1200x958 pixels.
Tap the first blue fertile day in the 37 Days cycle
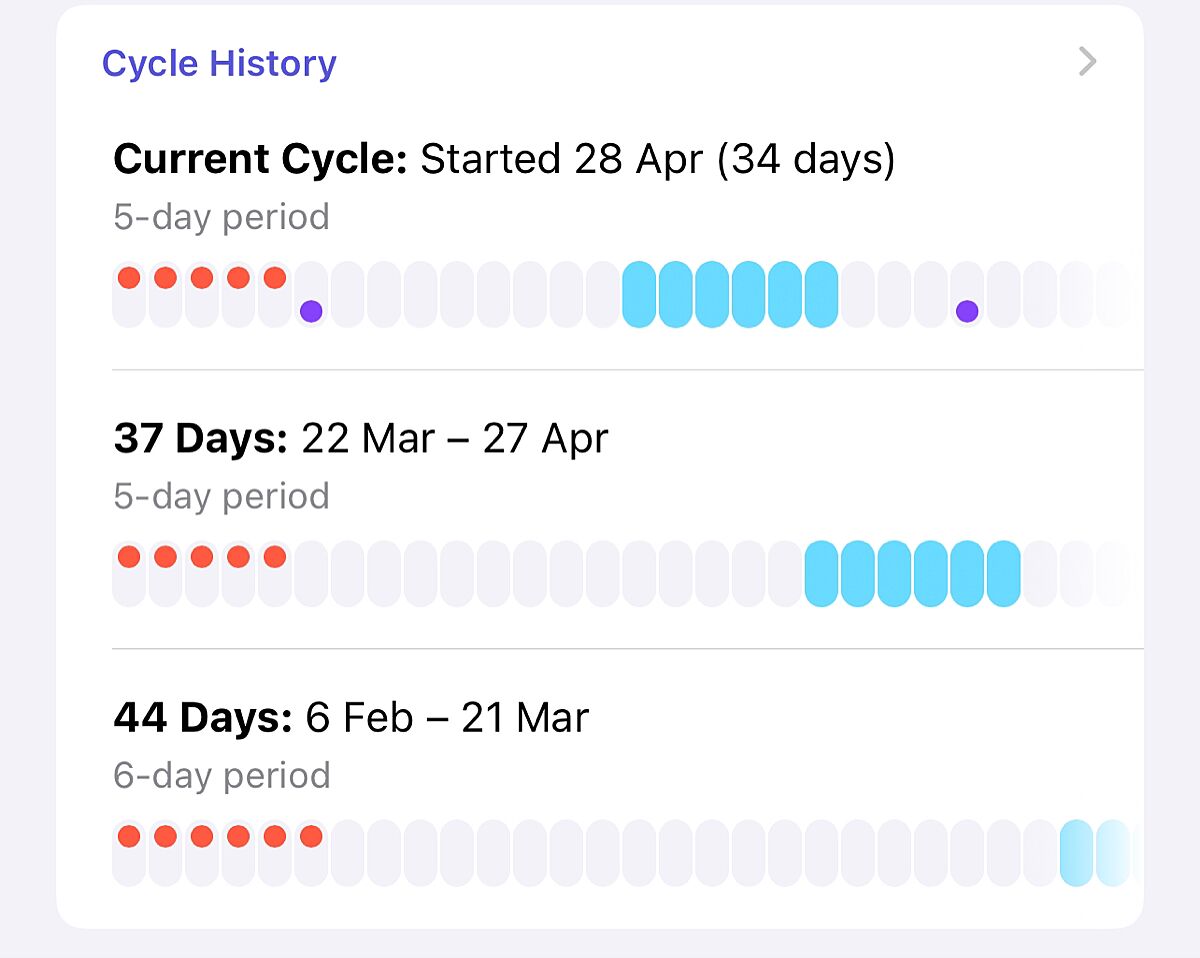[821, 573]
